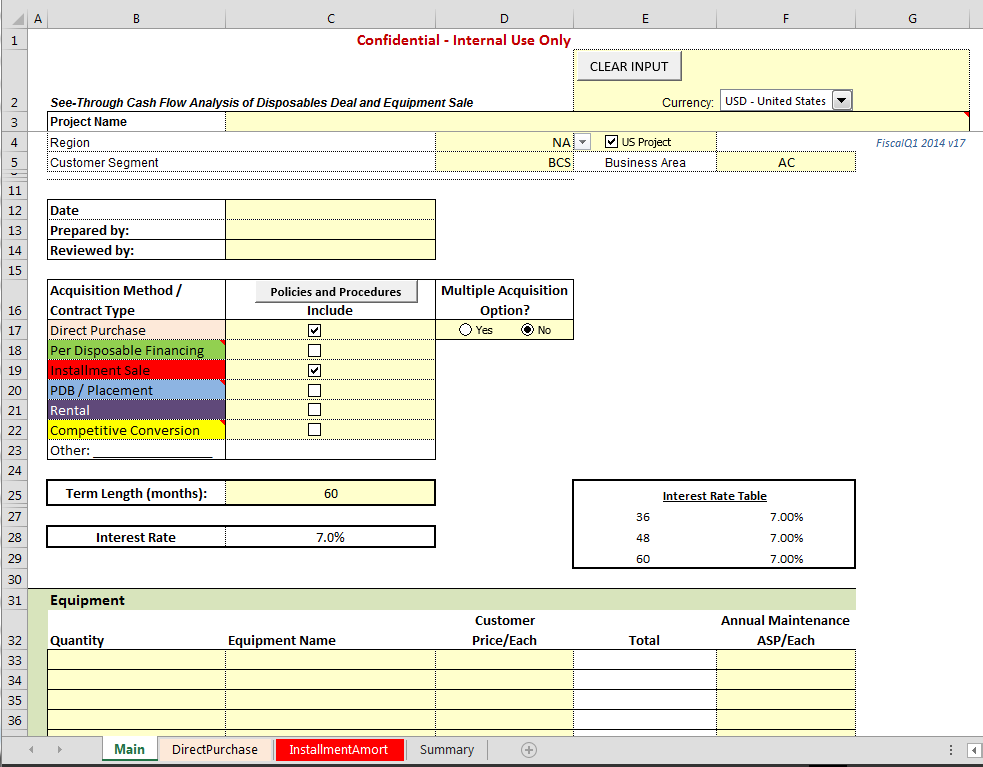
Task: Expand the Region dropdown arrow
Action: click(x=584, y=142)
